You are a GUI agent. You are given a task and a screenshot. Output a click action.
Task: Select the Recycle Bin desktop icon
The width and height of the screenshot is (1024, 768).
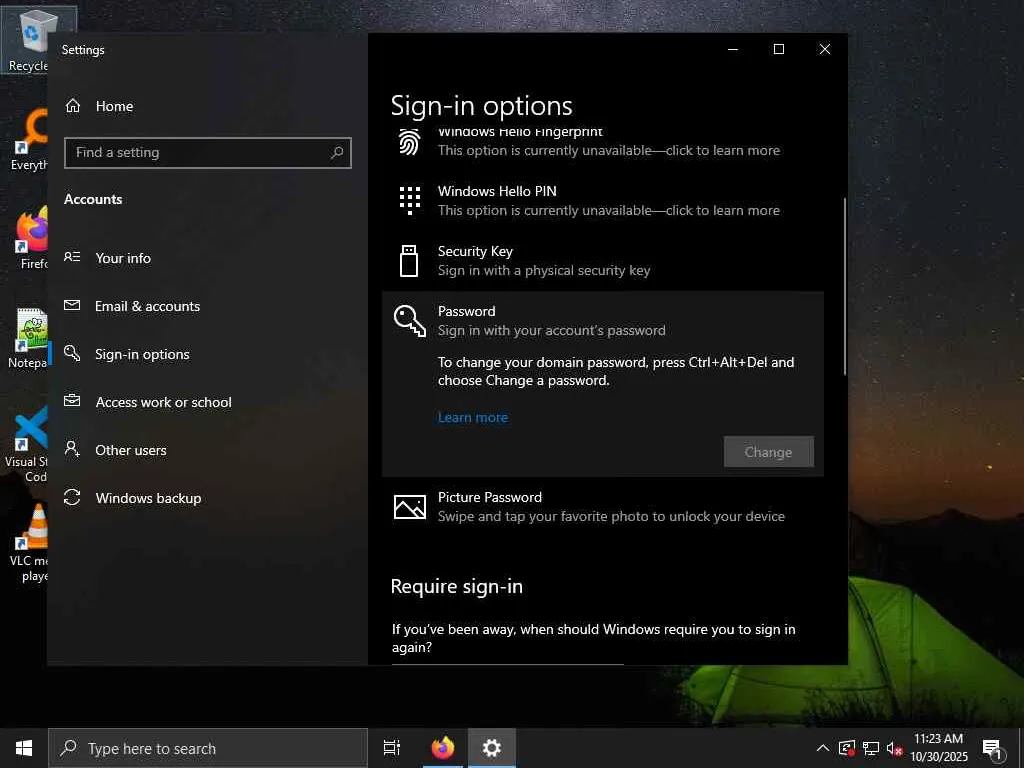pyautogui.click(x=29, y=39)
